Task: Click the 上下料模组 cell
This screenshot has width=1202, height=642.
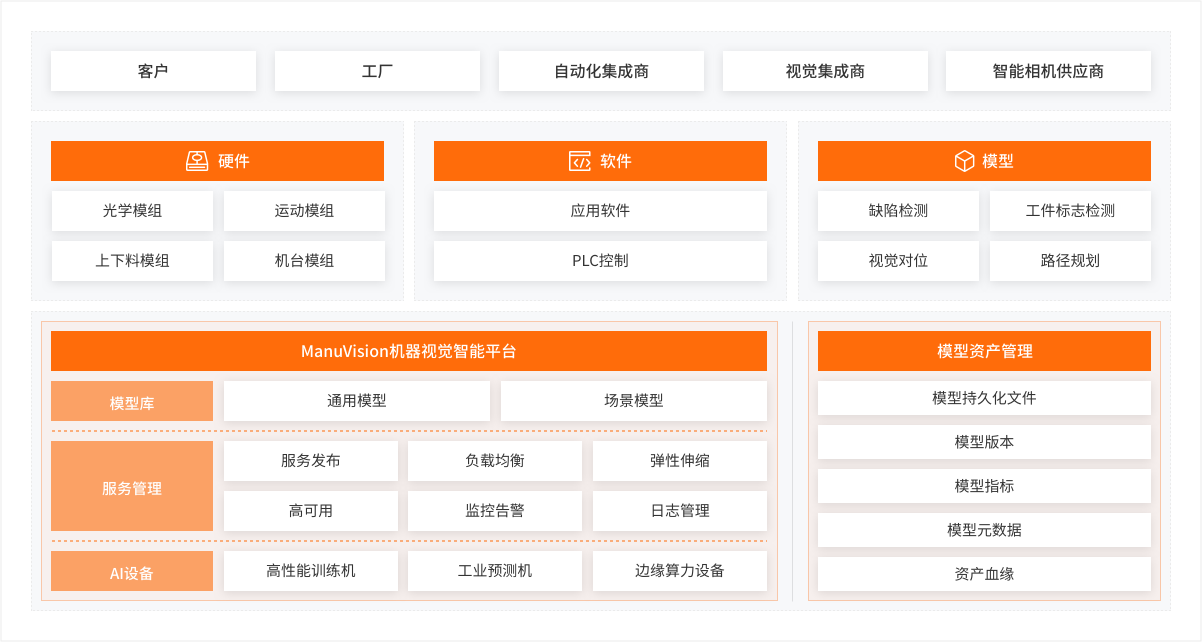Action: coord(132,261)
